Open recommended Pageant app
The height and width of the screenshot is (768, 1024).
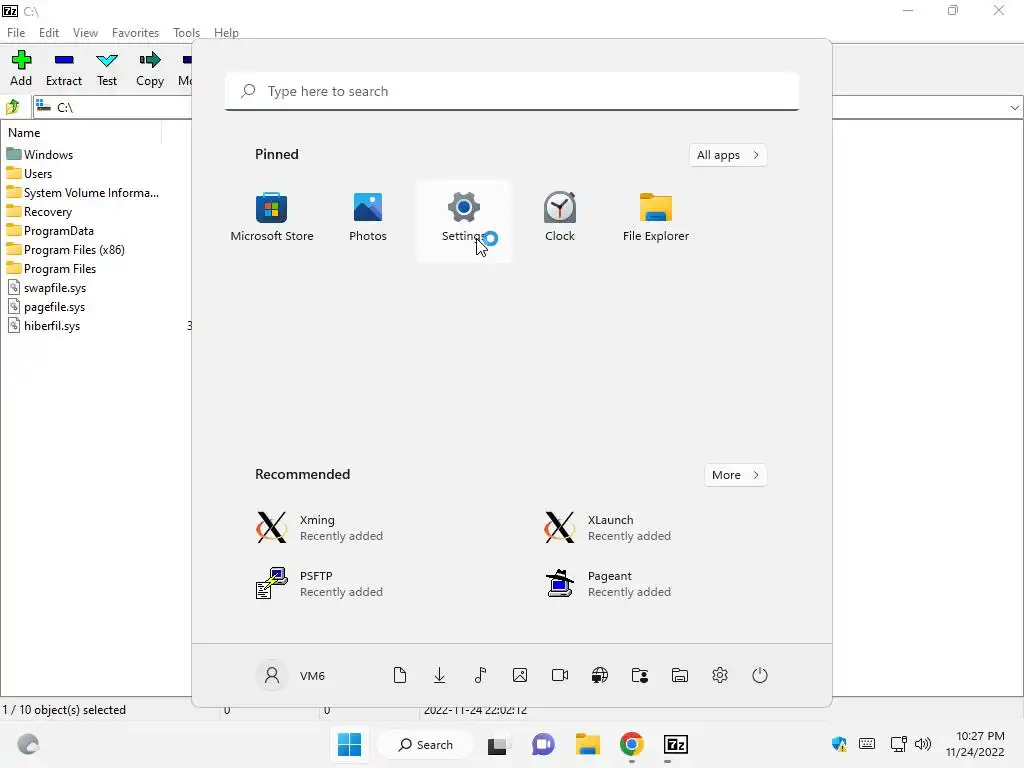pos(656,584)
